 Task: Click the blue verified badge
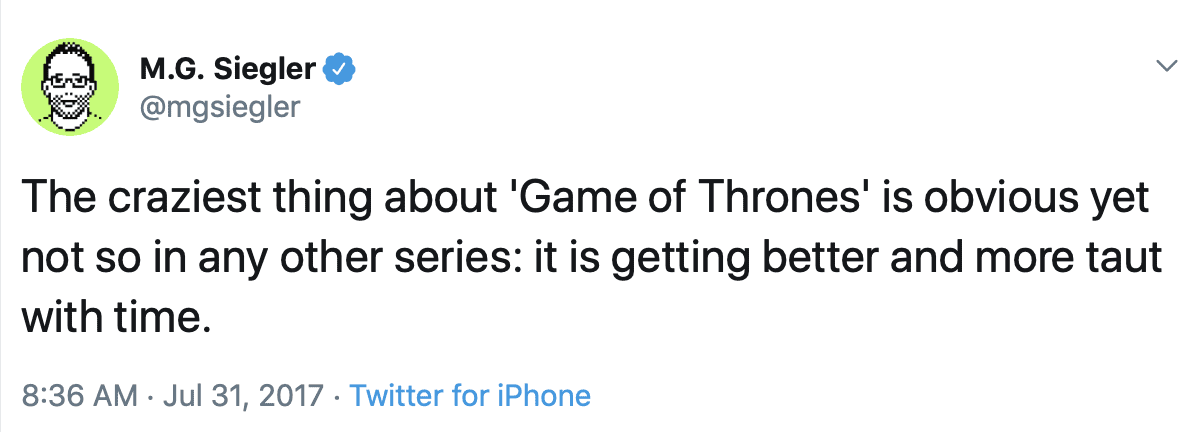[341, 69]
